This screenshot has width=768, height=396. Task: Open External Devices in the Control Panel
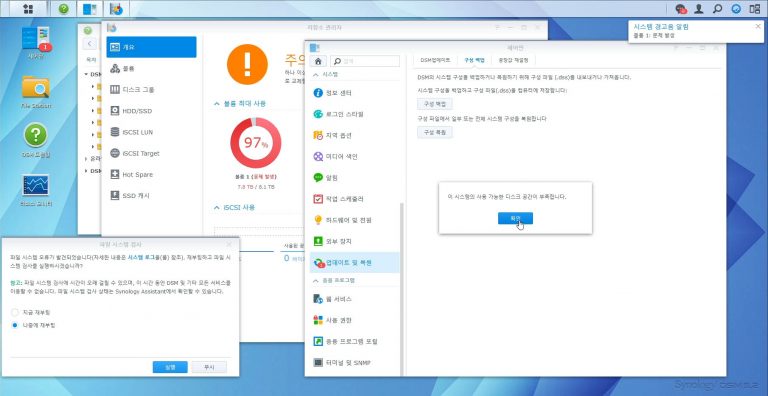click(x=355, y=241)
